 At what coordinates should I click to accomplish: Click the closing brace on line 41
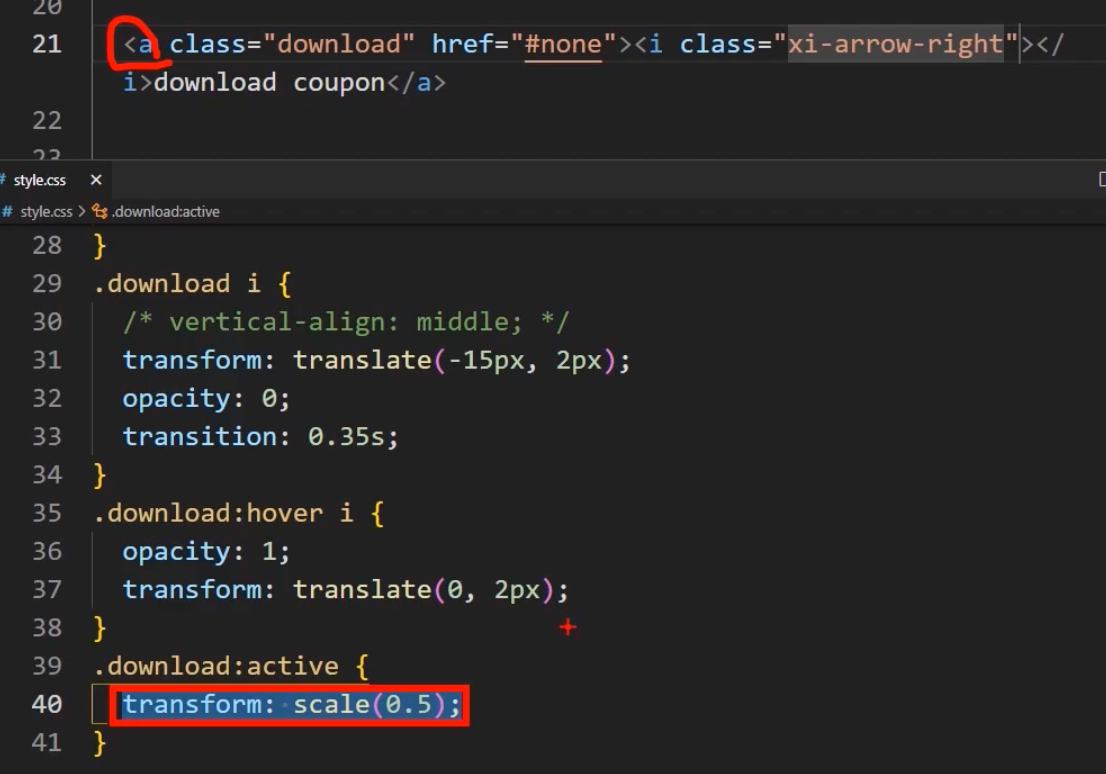99,743
